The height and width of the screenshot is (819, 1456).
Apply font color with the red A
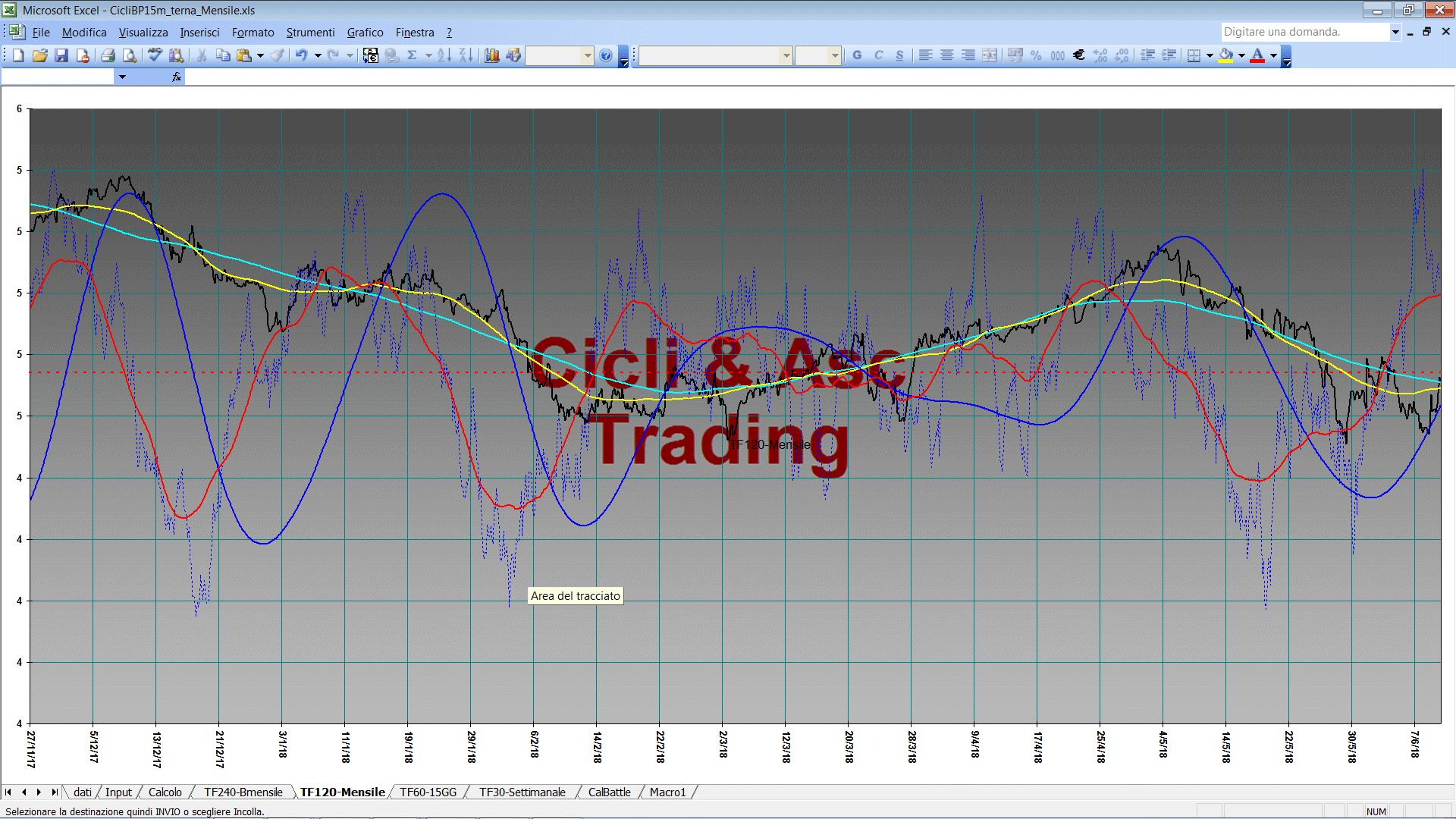pos(1257,55)
